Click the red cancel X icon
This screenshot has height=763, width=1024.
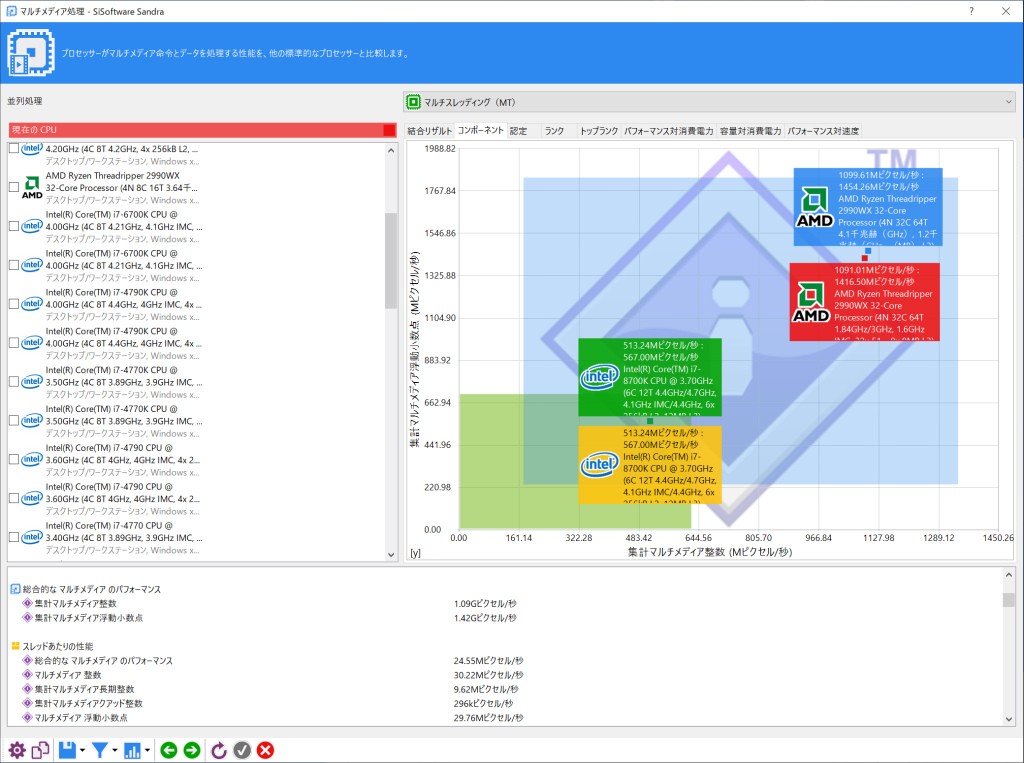(x=266, y=750)
